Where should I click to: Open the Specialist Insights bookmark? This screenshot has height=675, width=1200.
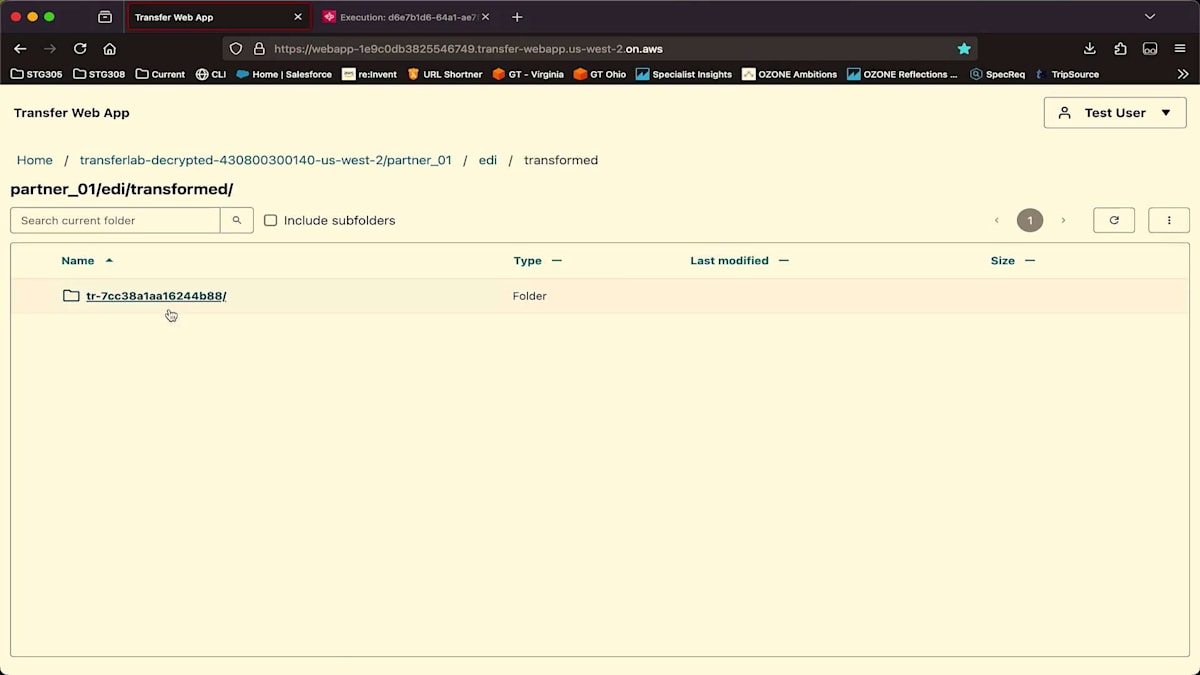point(684,74)
